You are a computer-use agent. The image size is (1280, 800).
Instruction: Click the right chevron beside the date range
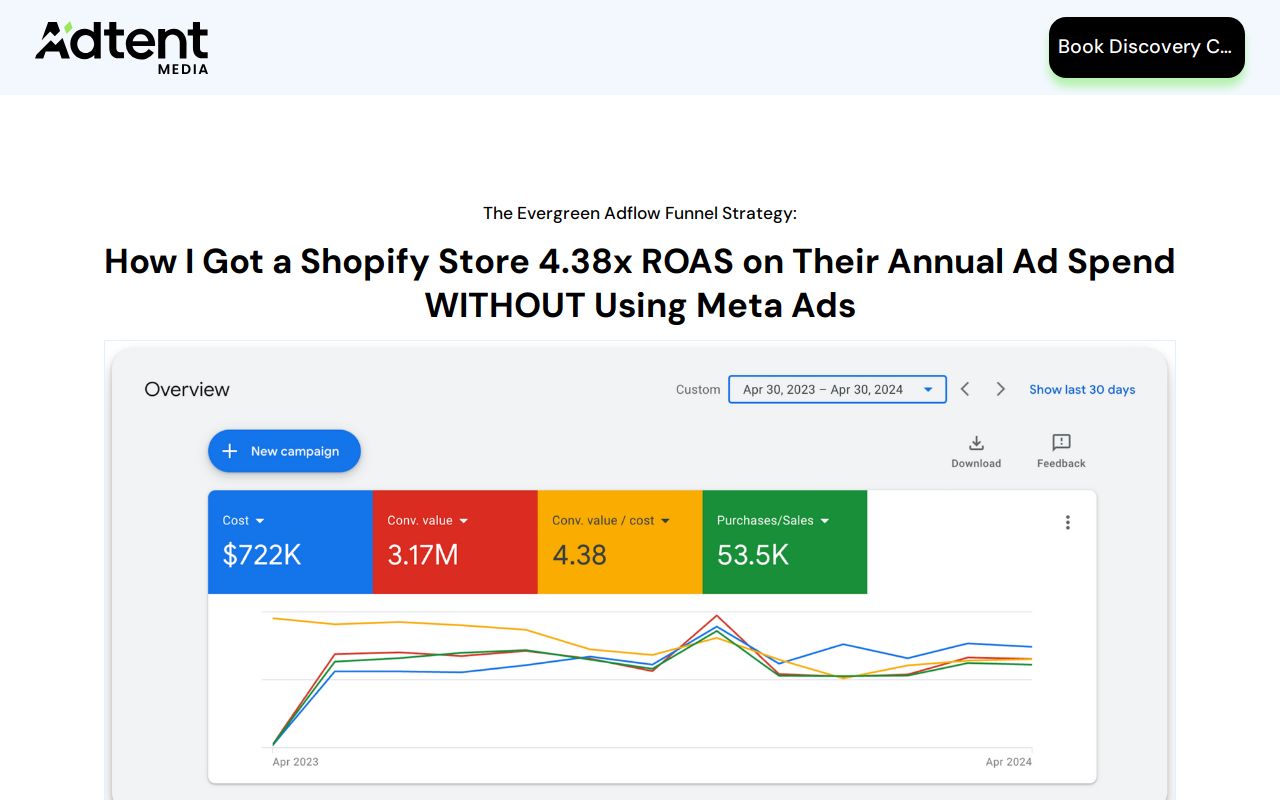tap(1000, 389)
